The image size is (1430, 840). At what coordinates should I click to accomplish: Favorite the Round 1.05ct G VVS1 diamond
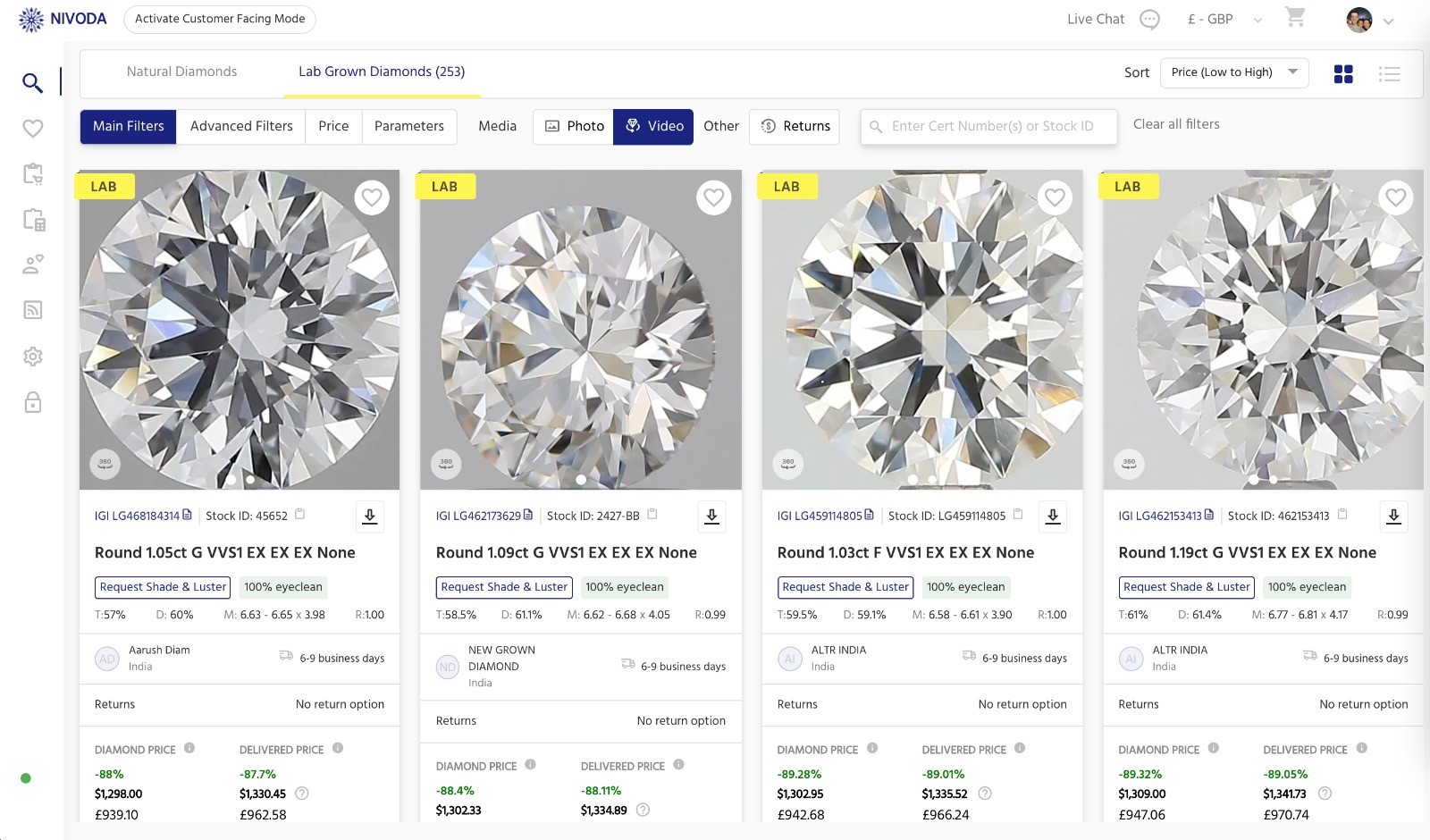coord(373,197)
